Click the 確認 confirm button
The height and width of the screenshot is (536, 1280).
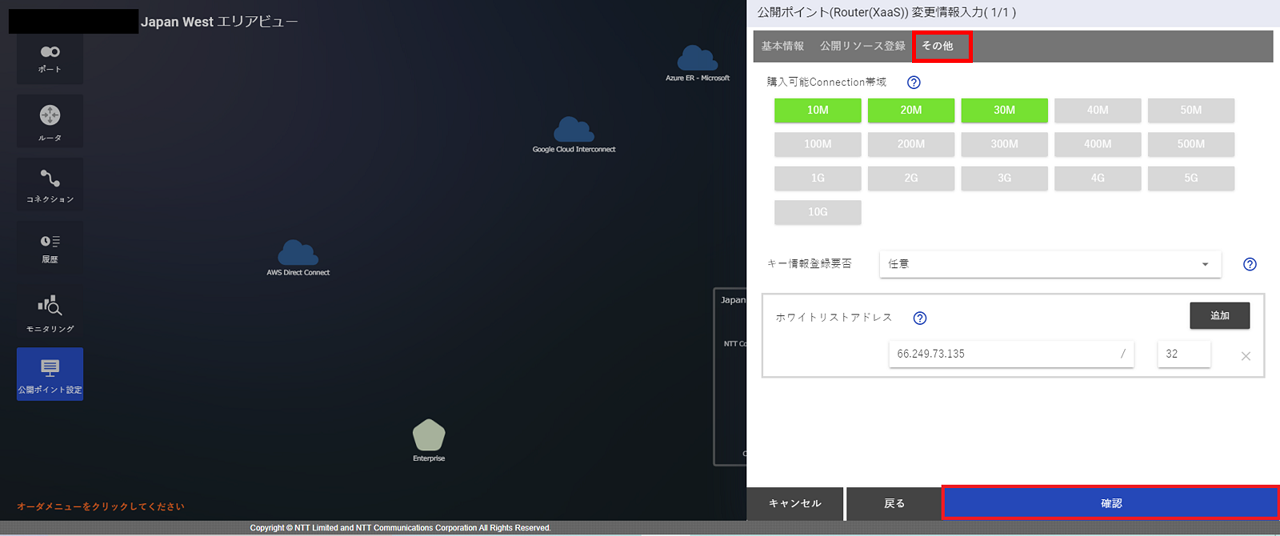(1111, 503)
